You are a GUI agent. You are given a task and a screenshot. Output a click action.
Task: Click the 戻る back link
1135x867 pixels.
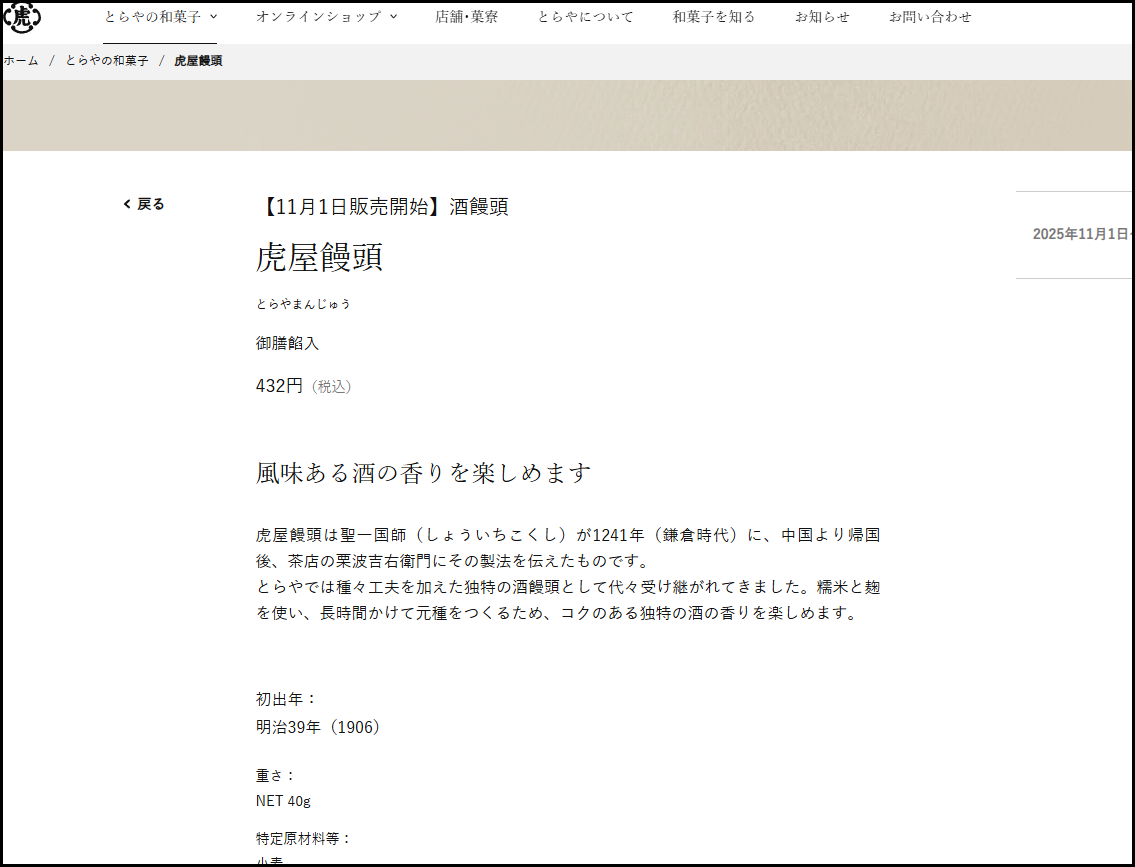(x=144, y=204)
